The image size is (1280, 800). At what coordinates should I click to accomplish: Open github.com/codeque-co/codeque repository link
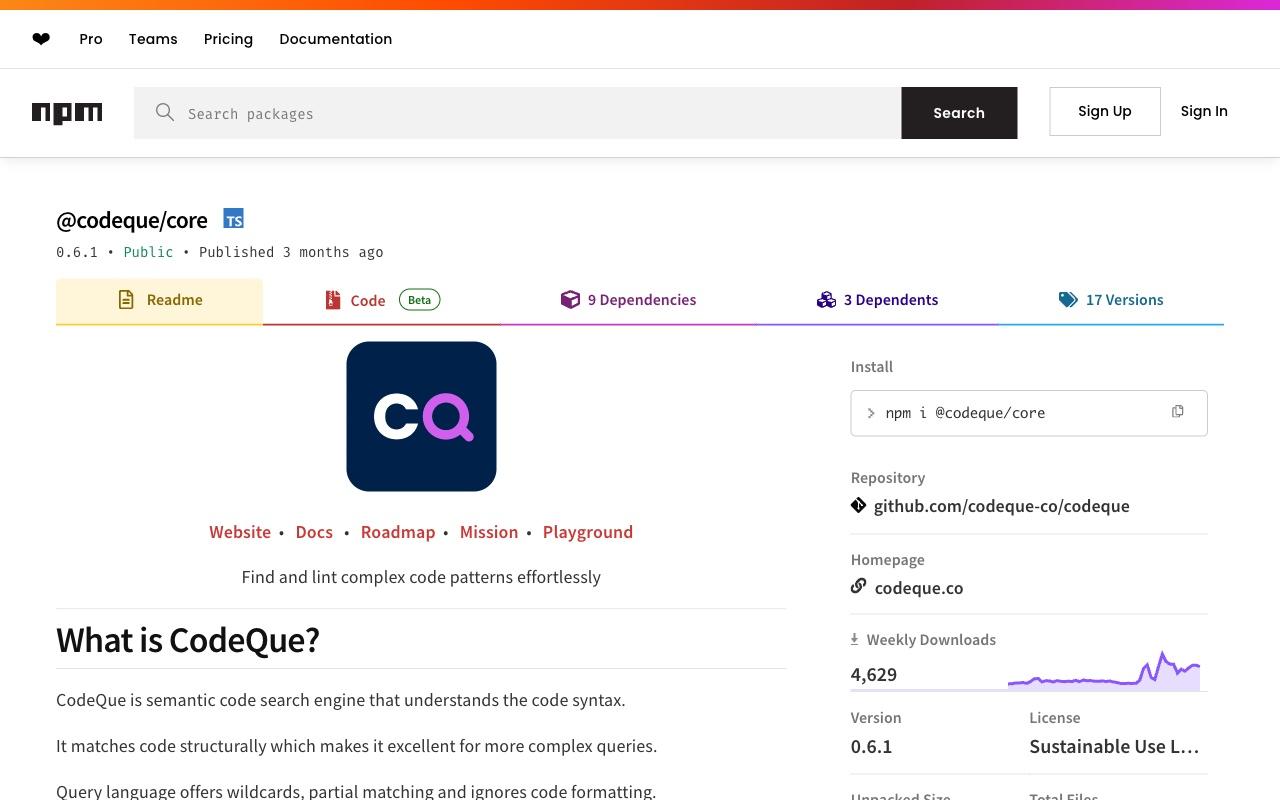click(x=1001, y=506)
